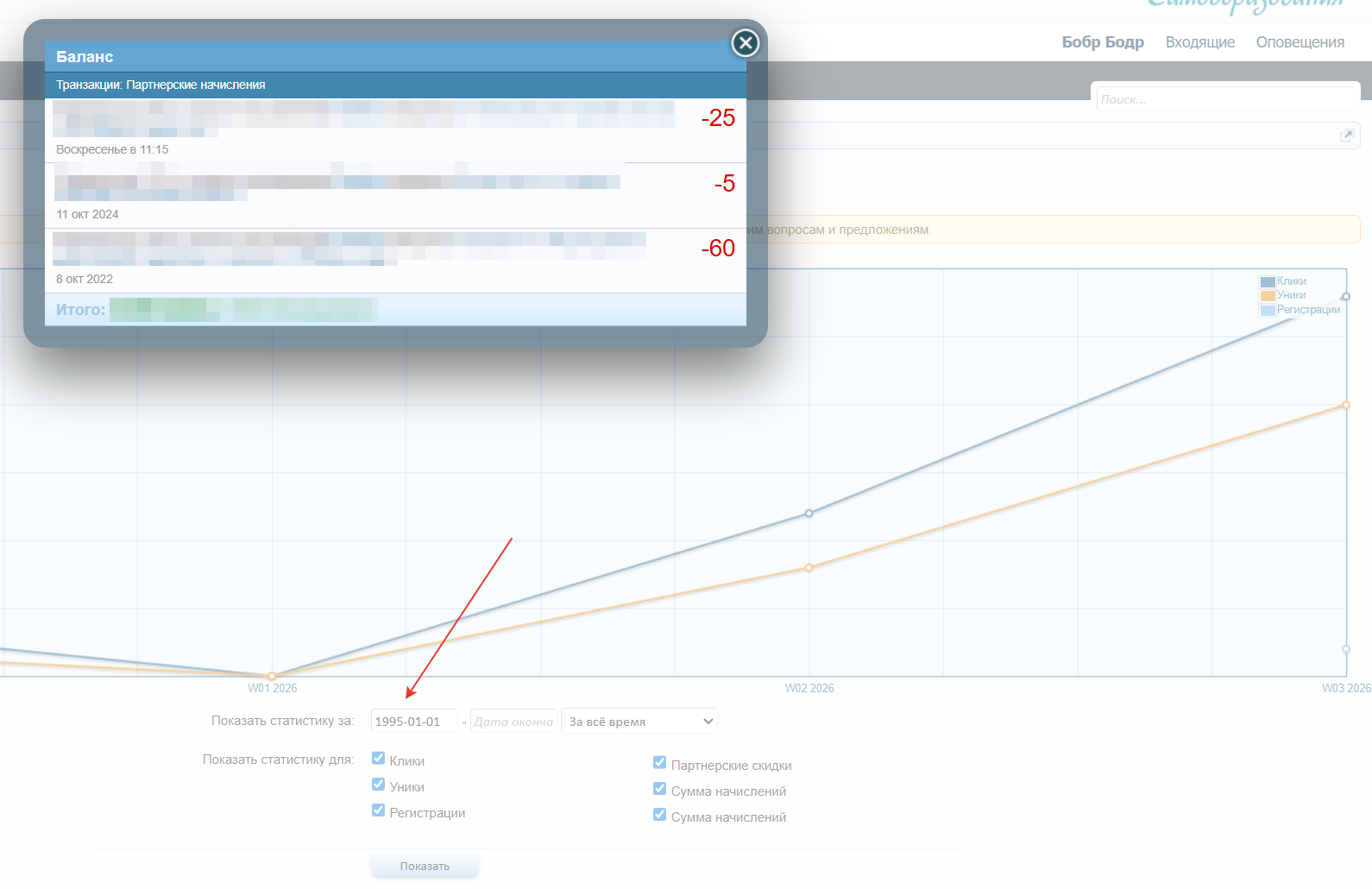Click the 8 окт 2022 transaction date
The image size is (1372, 889).
pyautogui.click(x=85, y=279)
